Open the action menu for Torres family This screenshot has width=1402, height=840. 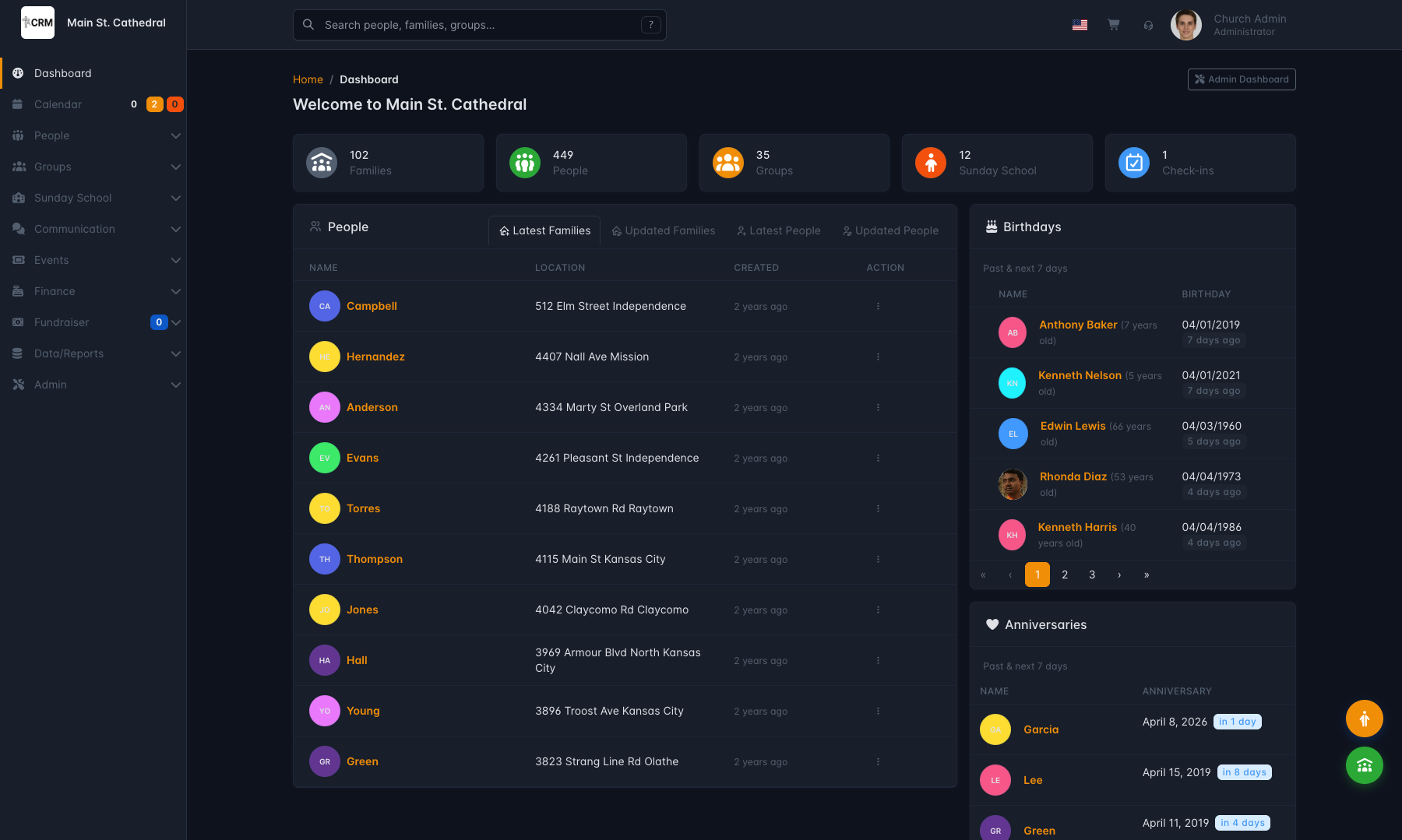[x=878, y=508]
